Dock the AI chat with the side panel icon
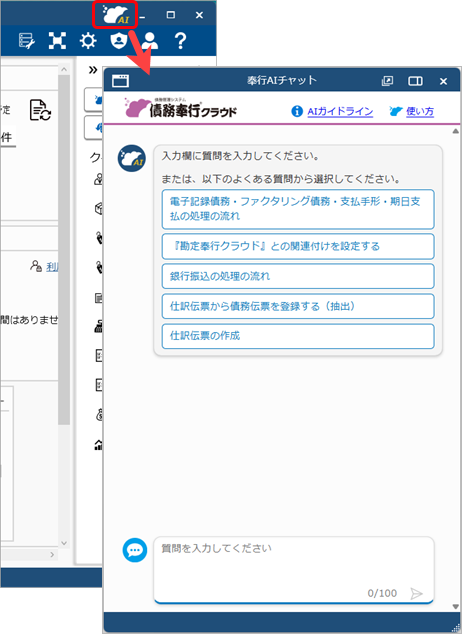 [x=415, y=81]
